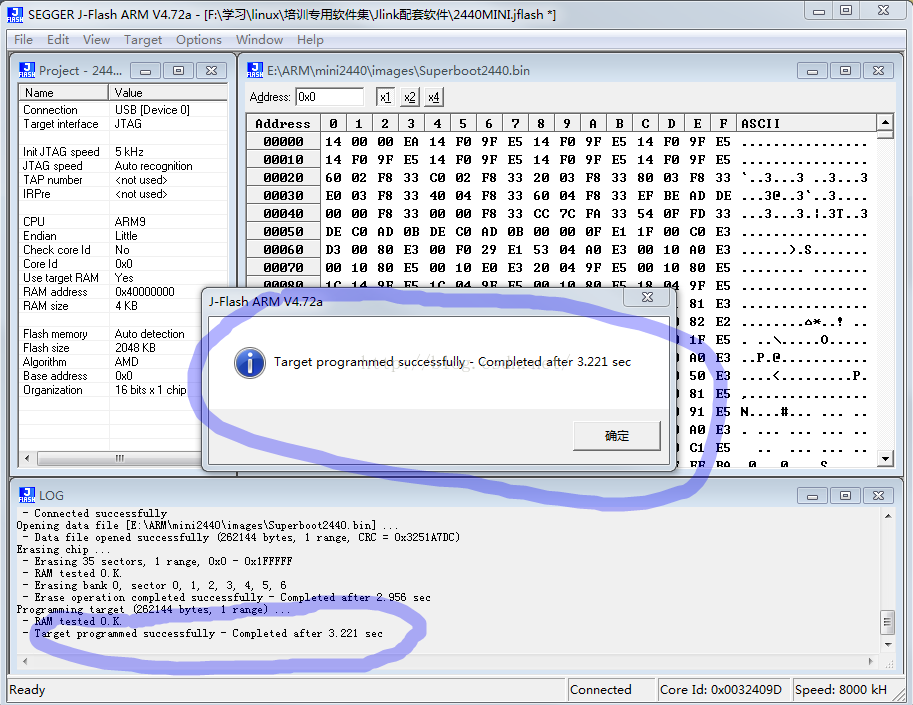The image size is (913, 705).
Task: Click the 确定 button in the dialog
Action: [617, 435]
